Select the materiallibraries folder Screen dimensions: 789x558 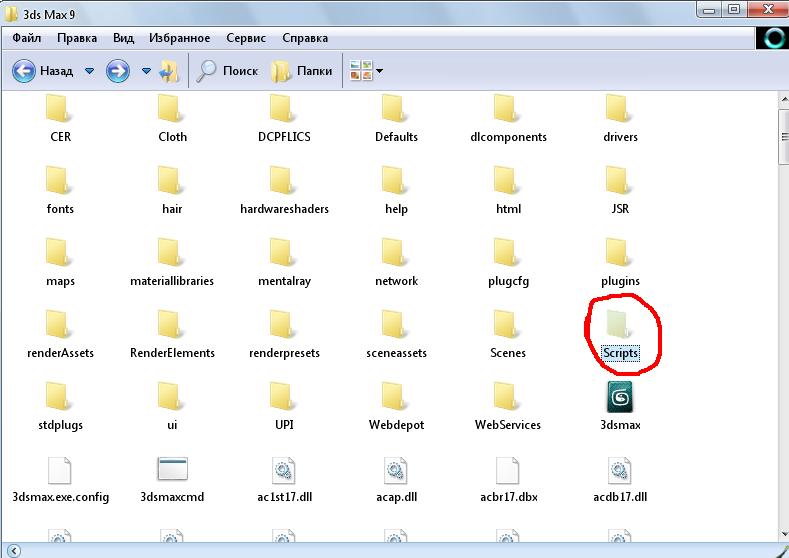tap(172, 263)
